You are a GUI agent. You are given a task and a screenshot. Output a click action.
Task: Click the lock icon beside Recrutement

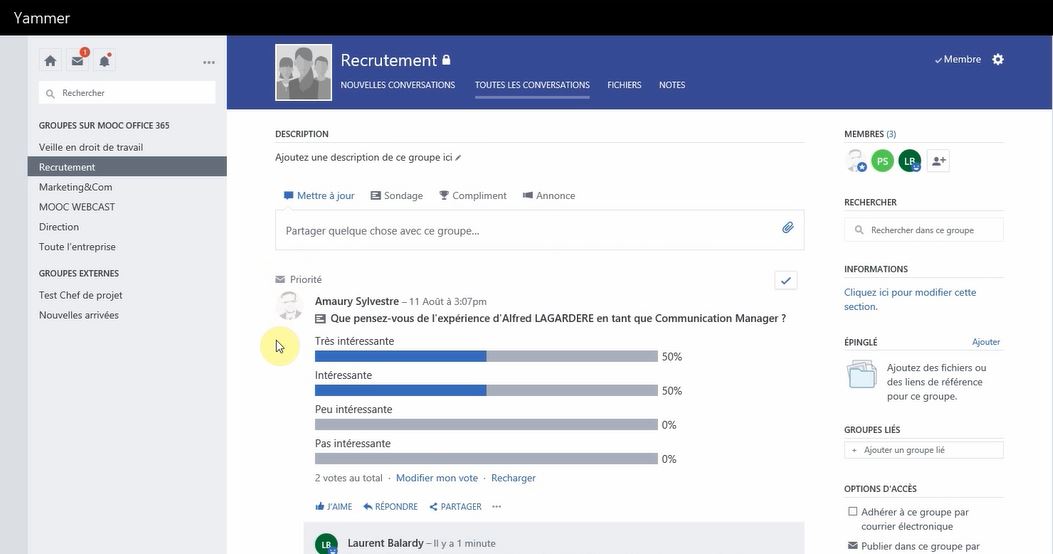[x=446, y=60]
